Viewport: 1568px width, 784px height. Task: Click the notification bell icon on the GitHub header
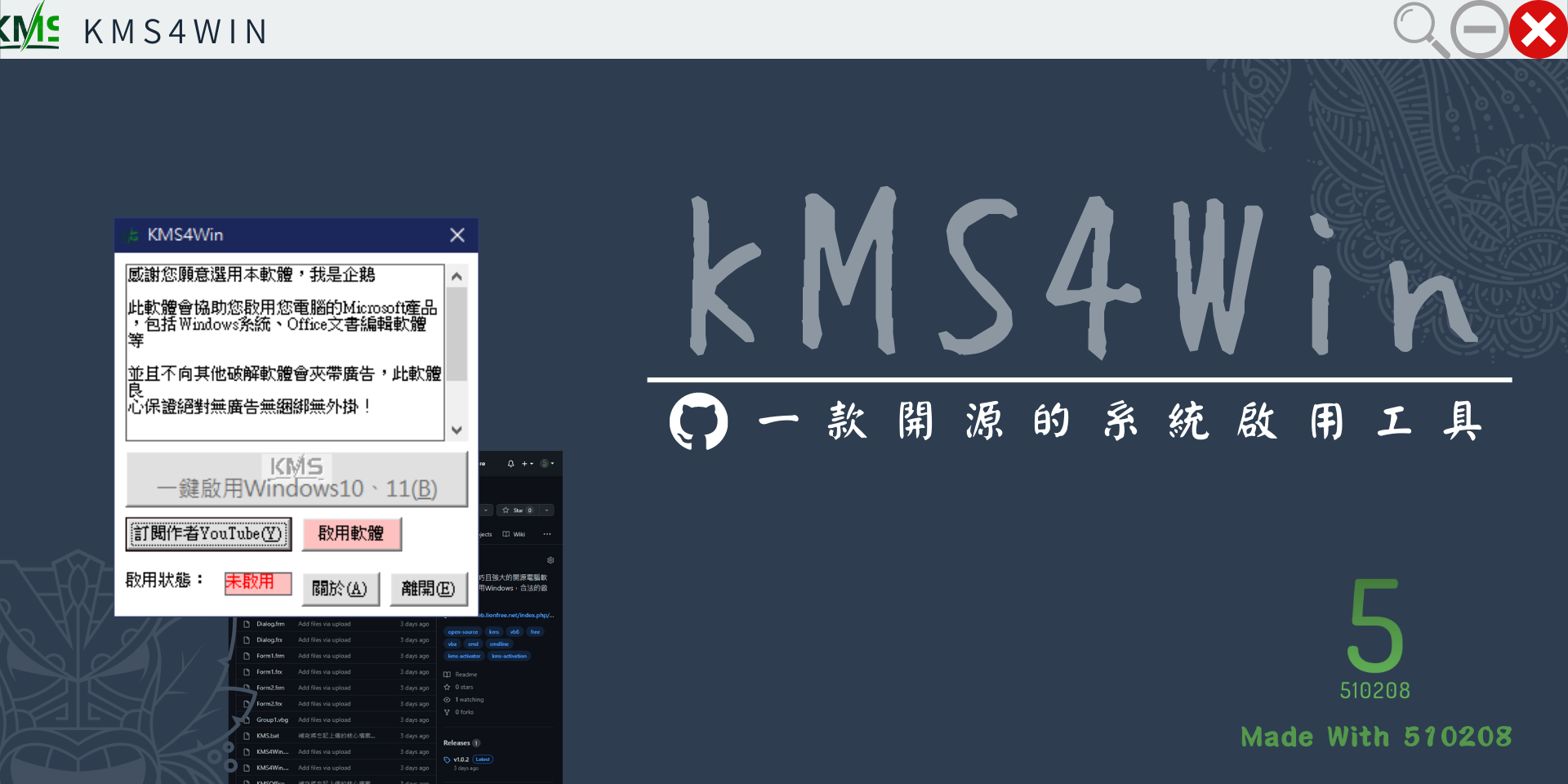(510, 464)
